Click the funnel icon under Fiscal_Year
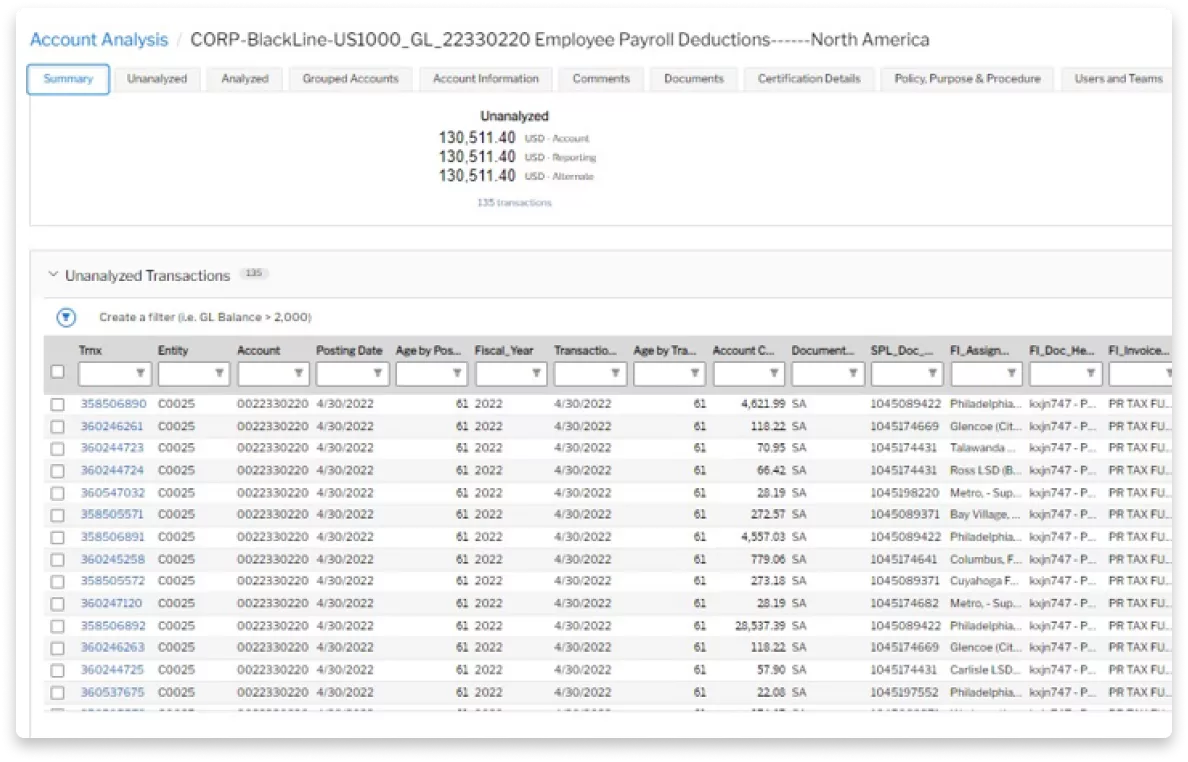The width and height of the screenshot is (1188, 762). coord(536,373)
